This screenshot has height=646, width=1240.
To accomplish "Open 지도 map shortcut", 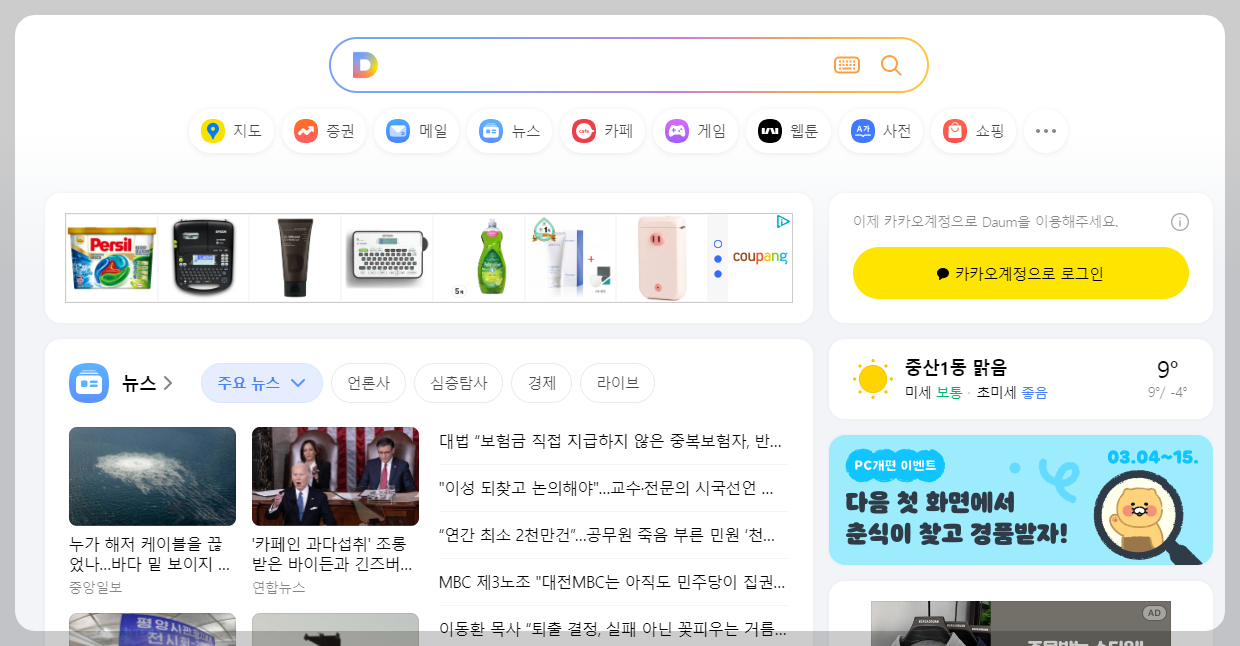I will (x=231, y=131).
